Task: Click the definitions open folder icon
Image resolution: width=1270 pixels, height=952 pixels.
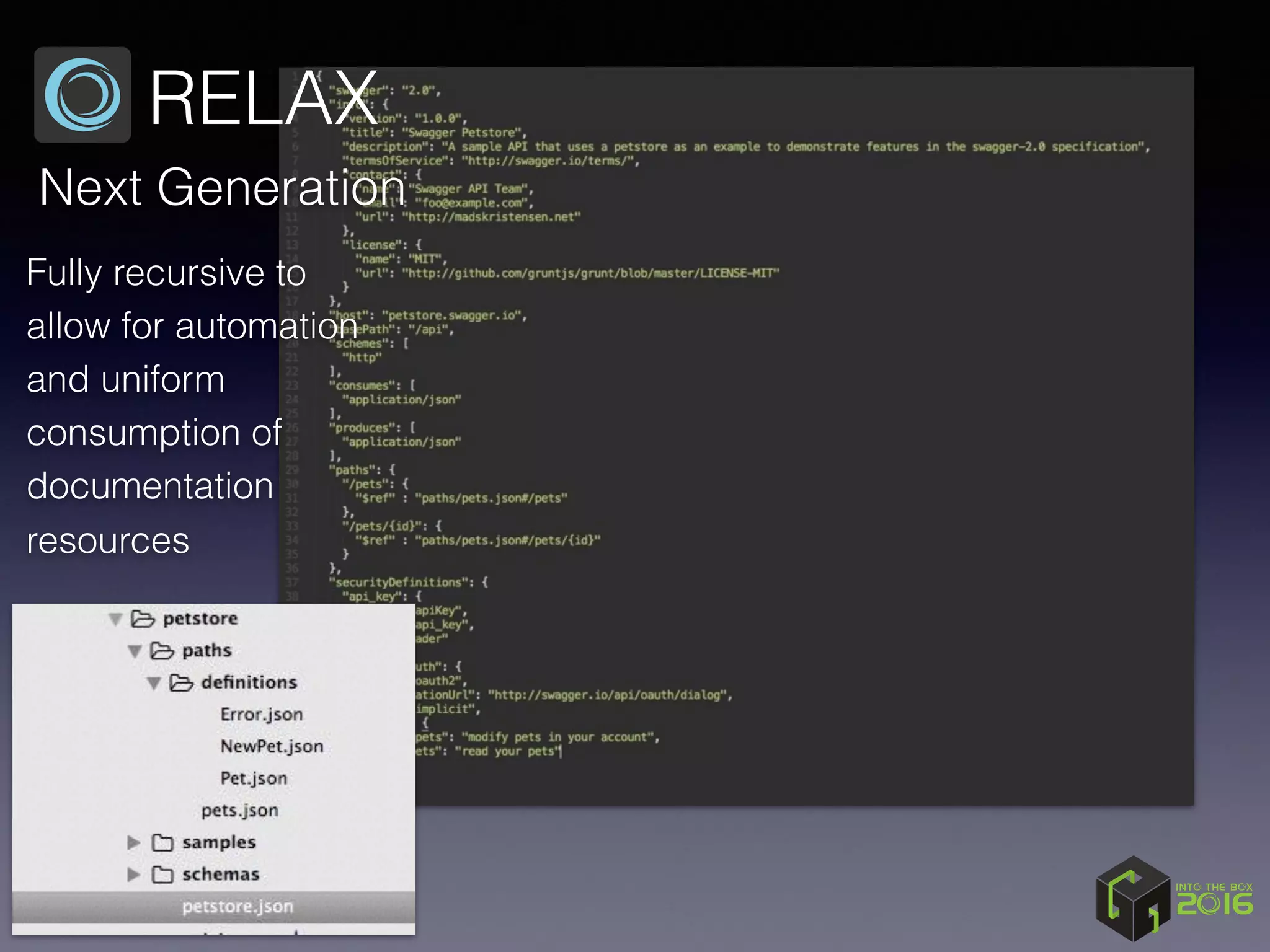Action: pyautogui.click(x=181, y=682)
